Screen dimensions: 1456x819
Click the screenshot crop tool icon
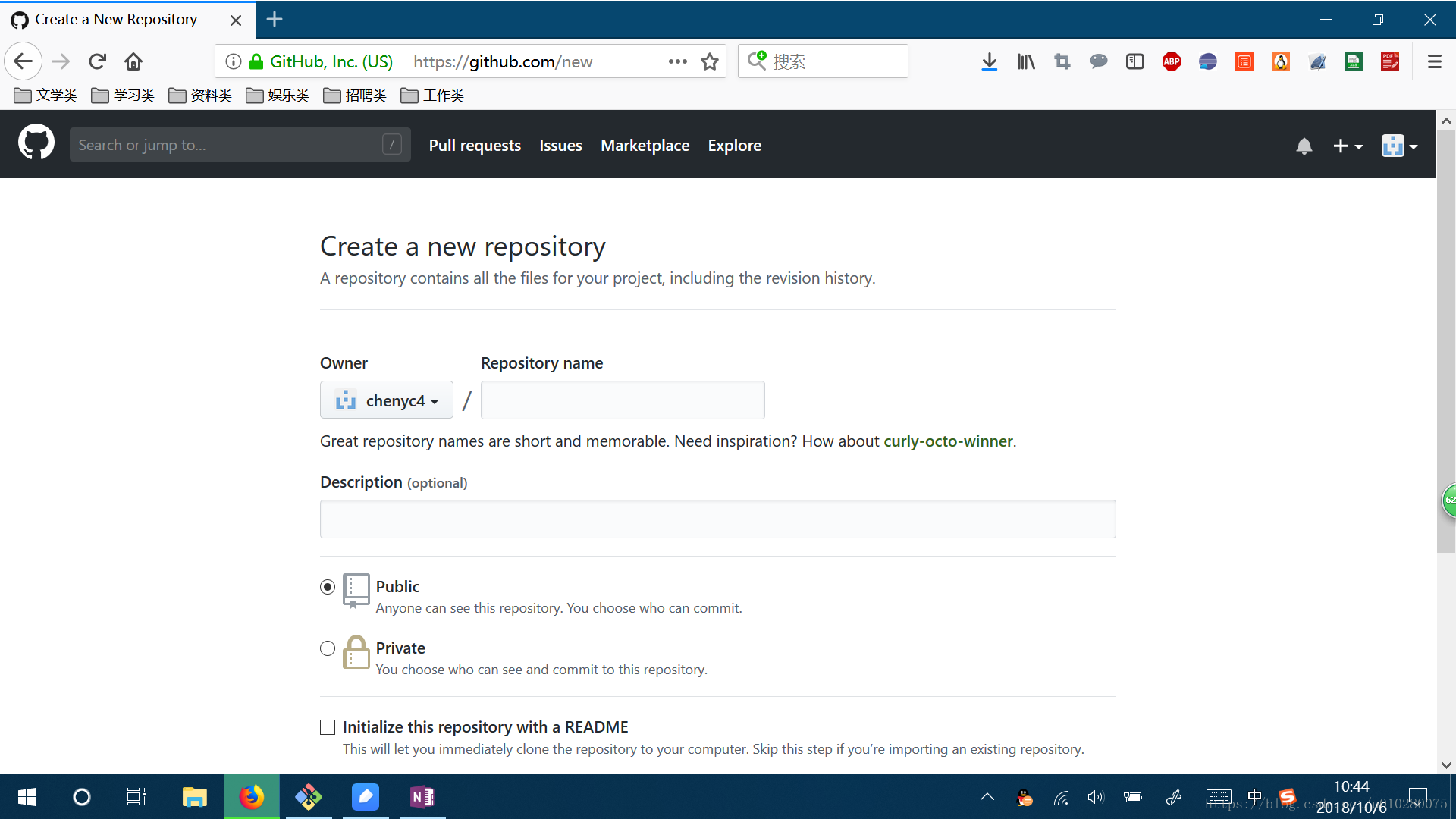click(1062, 61)
